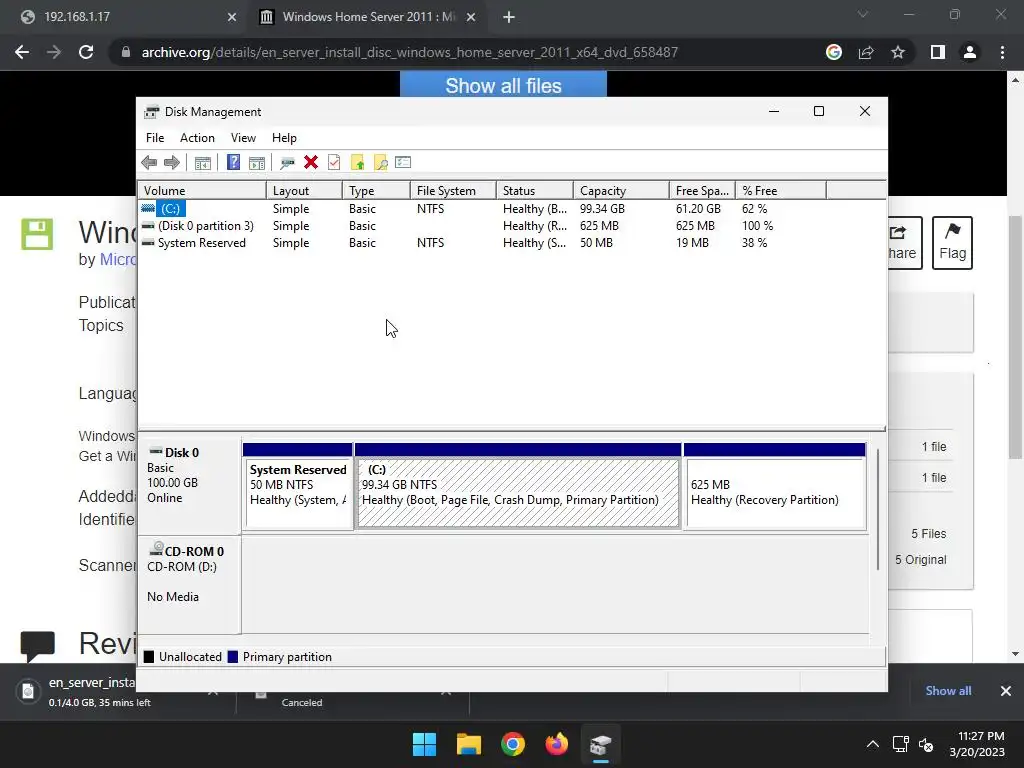This screenshot has height=768, width=1024.
Task: Click the 99.34 GB capacity cell
Action: coord(602,209)
